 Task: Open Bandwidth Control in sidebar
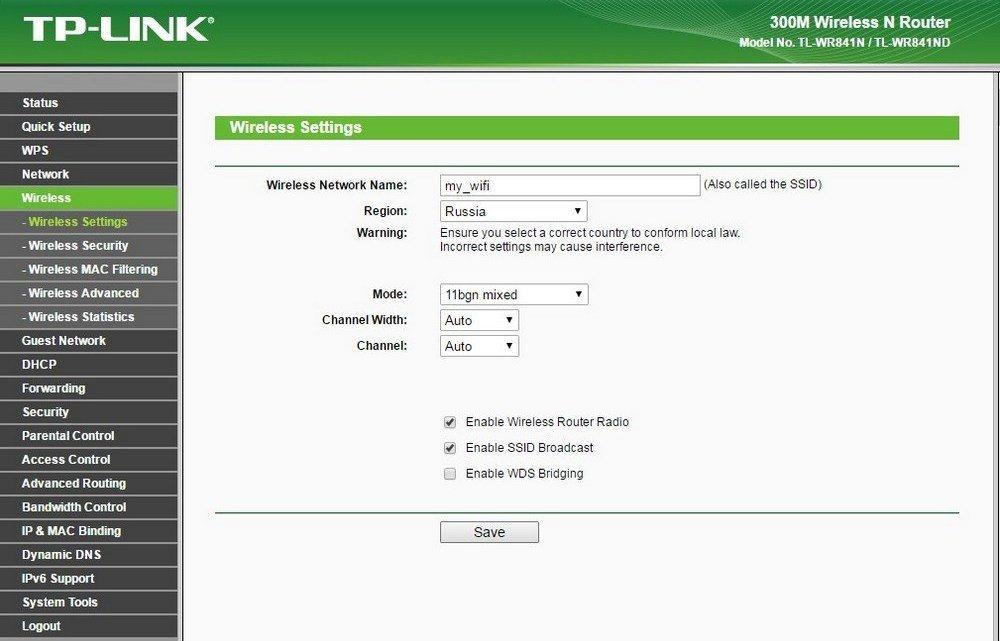point(89,507)
